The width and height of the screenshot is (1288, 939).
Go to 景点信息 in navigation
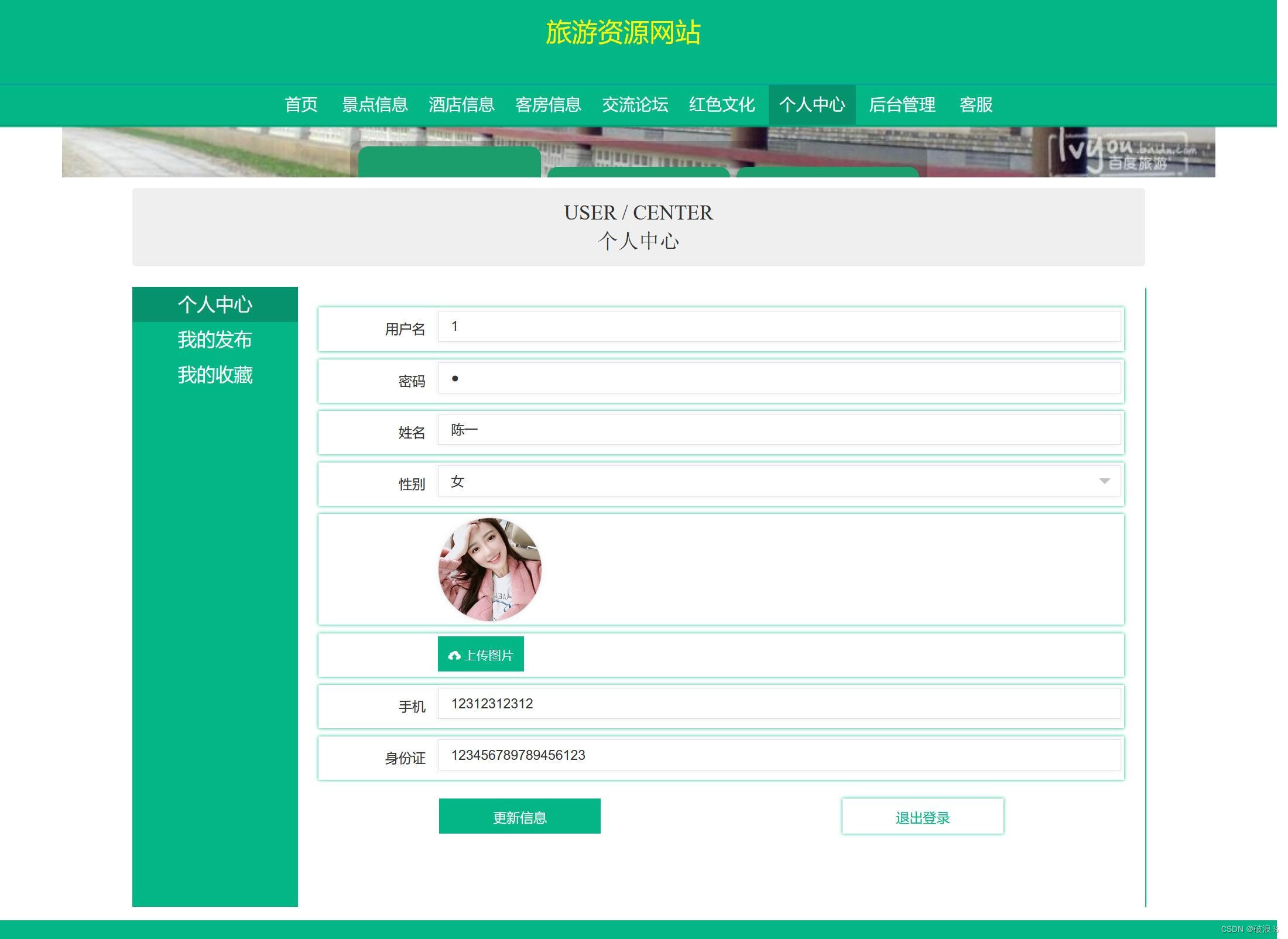pos(375,105)
